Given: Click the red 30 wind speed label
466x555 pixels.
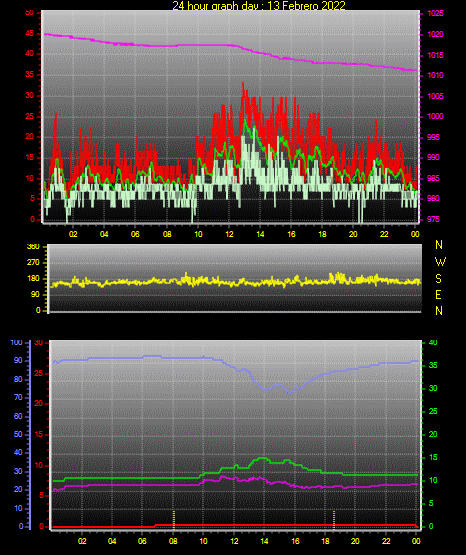Looking at the screenshot, I should pos(29,96).
